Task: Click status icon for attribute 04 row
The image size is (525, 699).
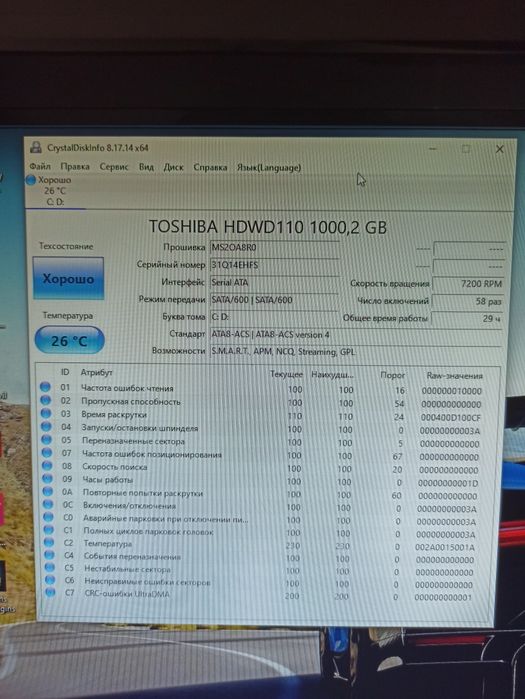Action: [x=46, y=426]
